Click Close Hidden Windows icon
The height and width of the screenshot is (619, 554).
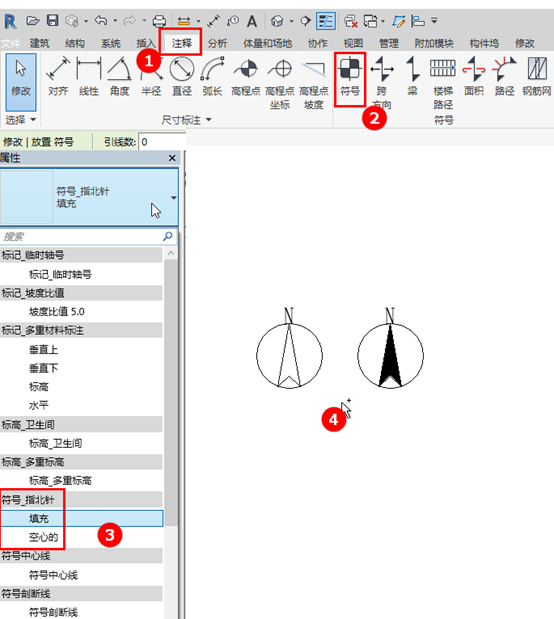click(x=350, y=21)
